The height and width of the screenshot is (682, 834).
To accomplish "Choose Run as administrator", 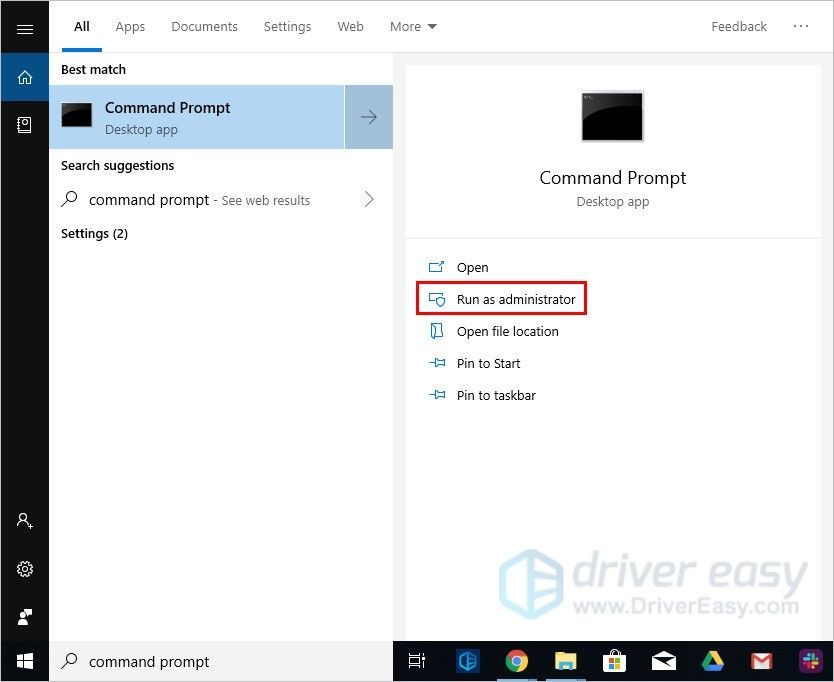I will coord(502,299).
